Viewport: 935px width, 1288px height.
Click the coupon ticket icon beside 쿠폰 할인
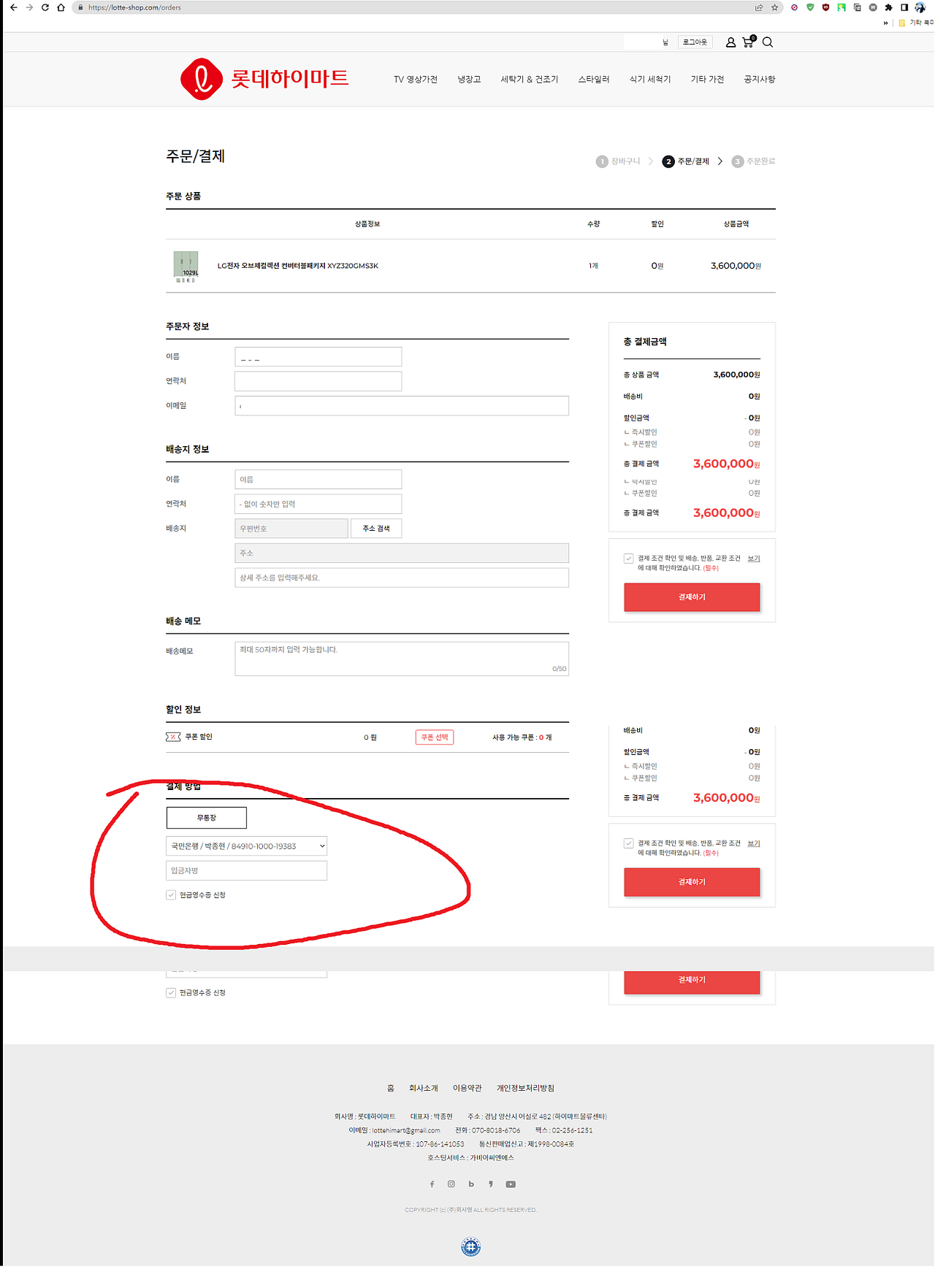(x=173, y=737)
